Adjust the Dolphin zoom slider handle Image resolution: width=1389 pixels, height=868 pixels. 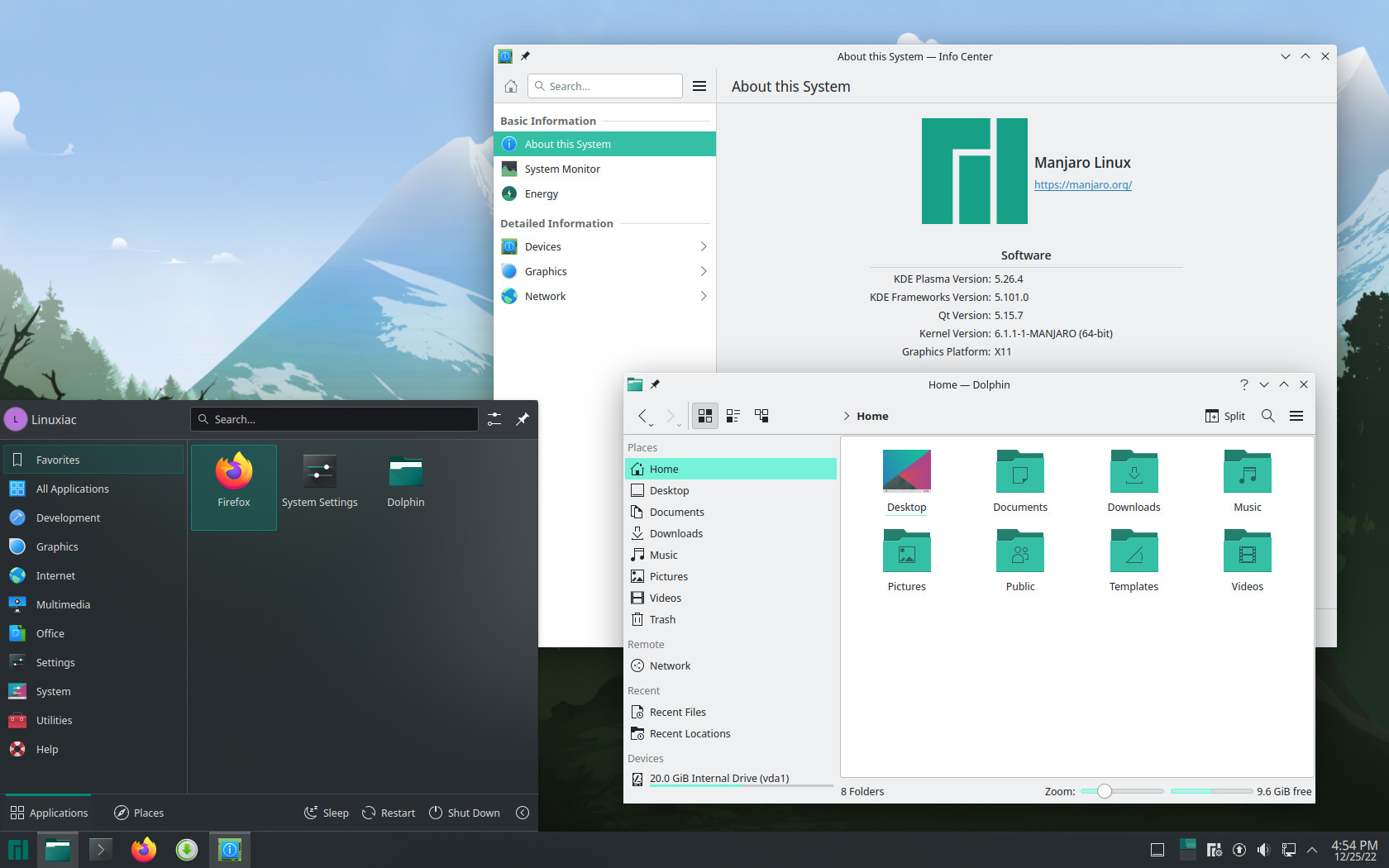[x=1105, y=791]
